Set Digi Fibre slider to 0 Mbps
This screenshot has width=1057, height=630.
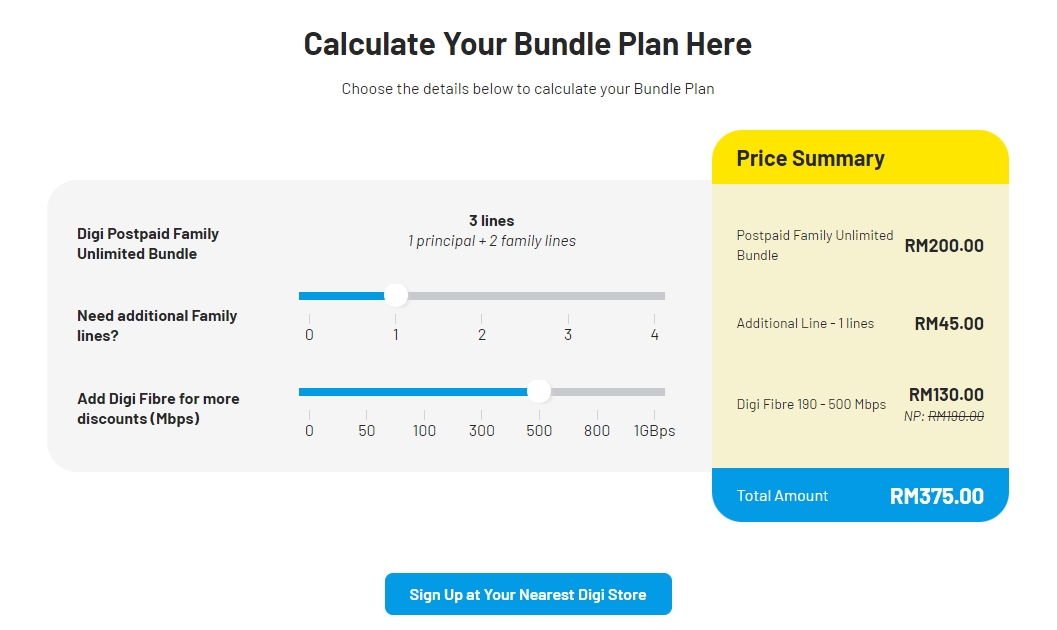[x=309, y=392]
